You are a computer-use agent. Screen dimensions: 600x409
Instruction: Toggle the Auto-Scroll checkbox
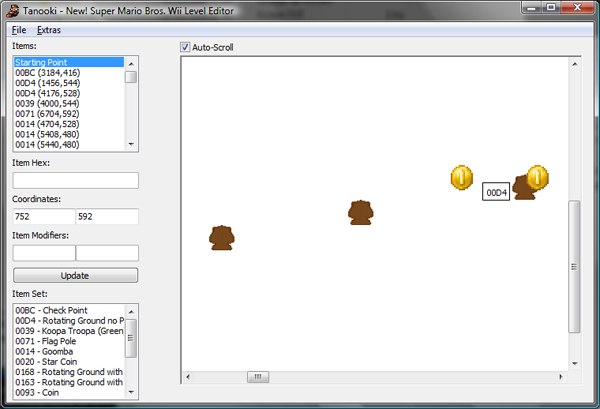point(185,47)
